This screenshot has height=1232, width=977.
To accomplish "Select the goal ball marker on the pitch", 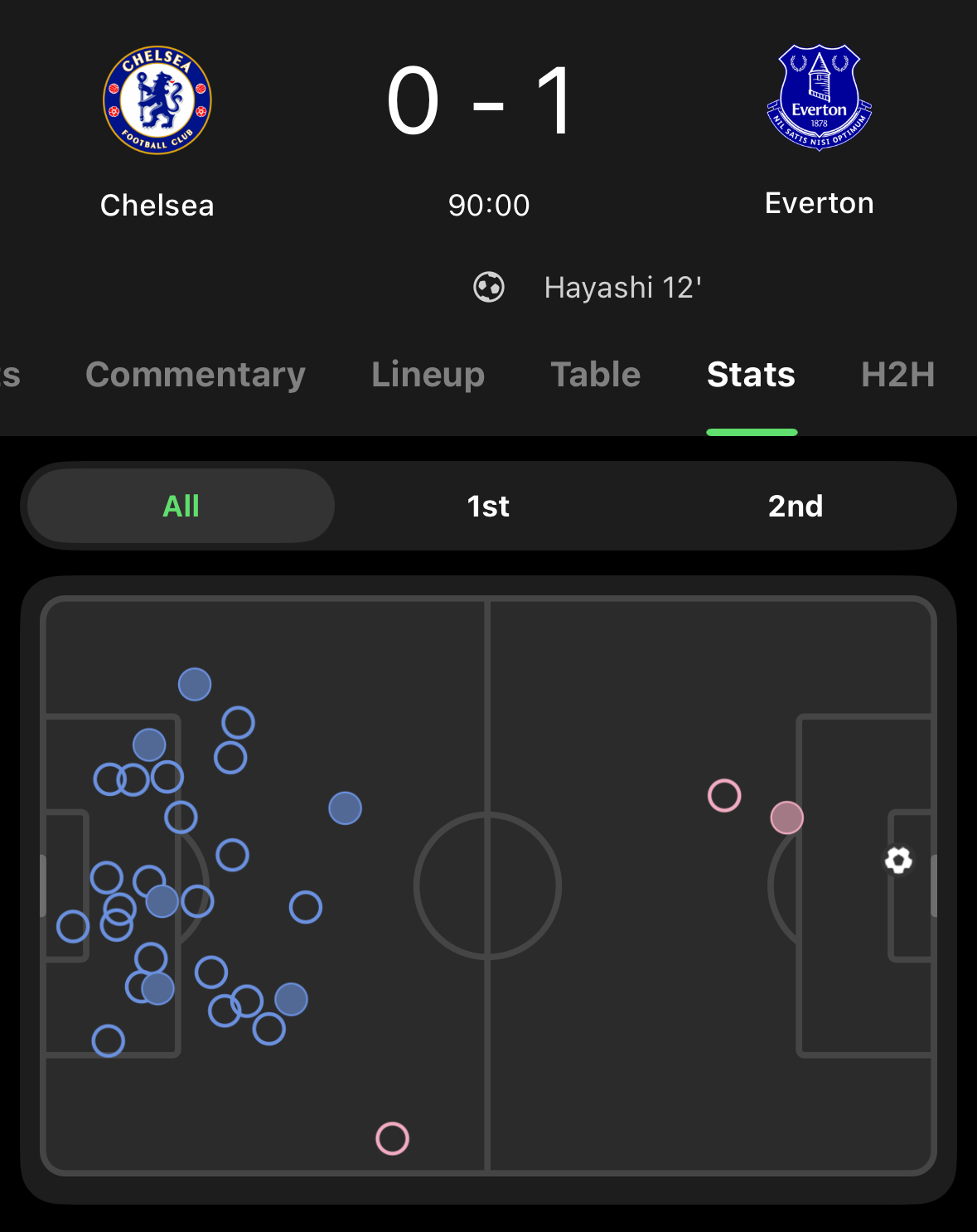I will [898, 860].
